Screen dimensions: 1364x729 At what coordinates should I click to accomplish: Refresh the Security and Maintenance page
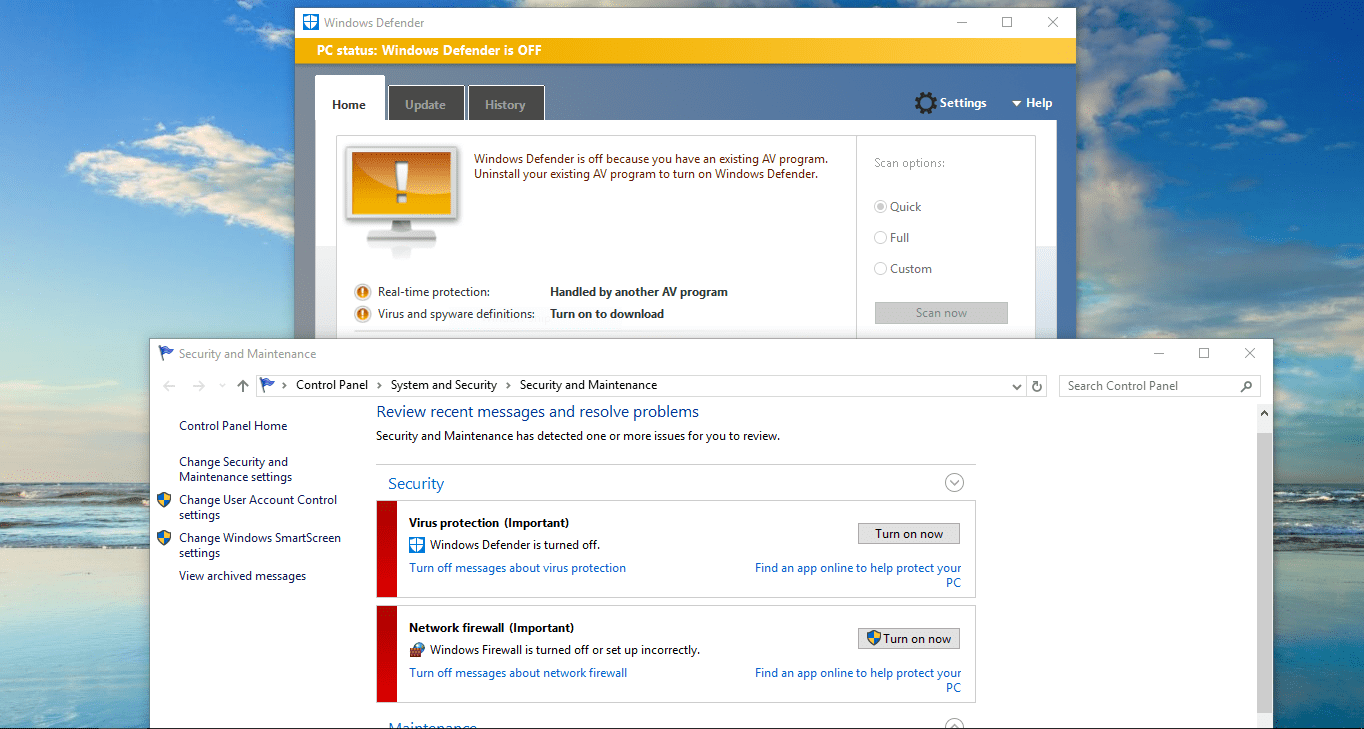pyautogui.click(x=1037, y=386)
